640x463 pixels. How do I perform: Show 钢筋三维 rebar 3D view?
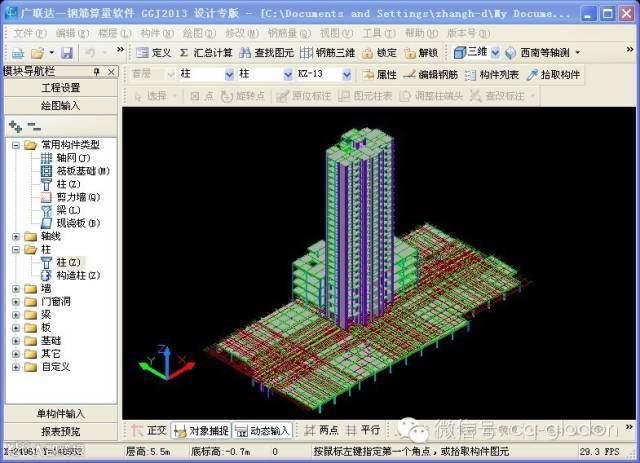coord(327,53)
